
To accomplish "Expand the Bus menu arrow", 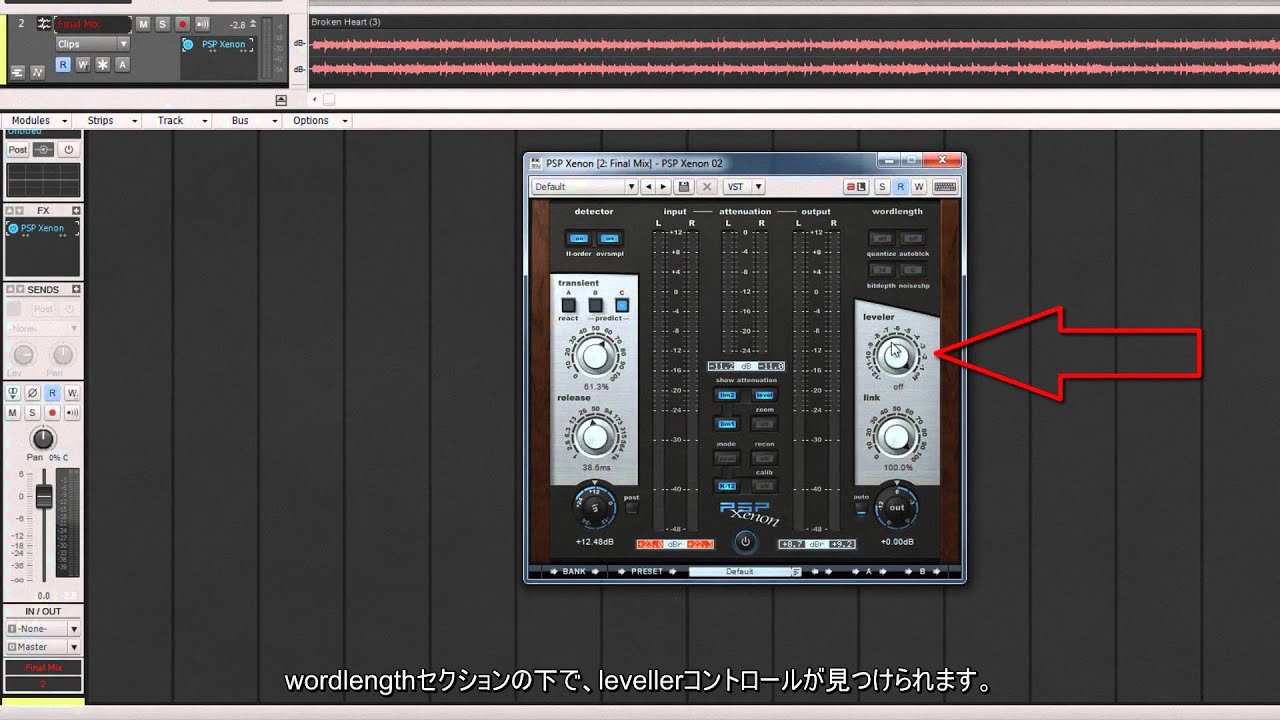I will pos(275,121).
